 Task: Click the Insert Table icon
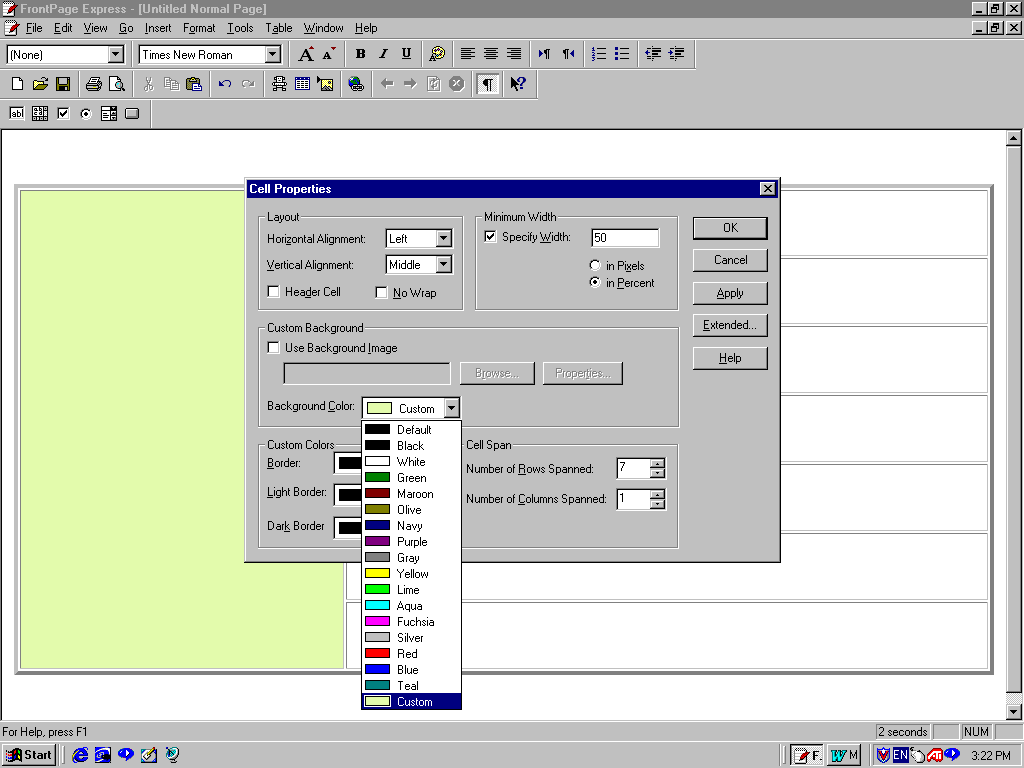point(302,84)
